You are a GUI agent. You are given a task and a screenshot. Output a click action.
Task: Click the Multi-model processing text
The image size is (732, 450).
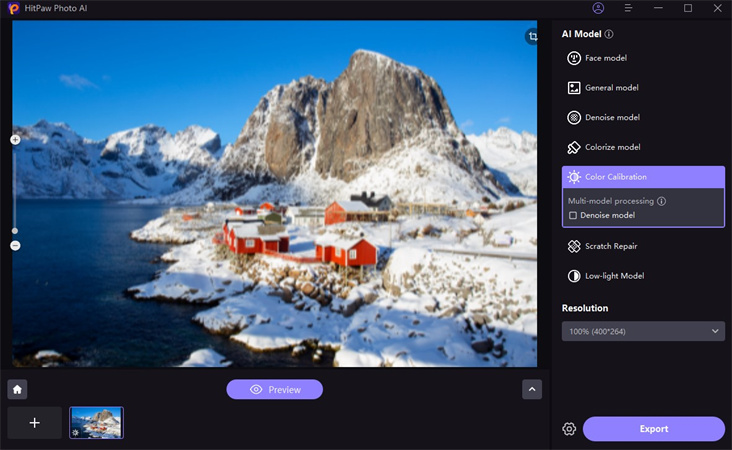click(x=611, y=201)
